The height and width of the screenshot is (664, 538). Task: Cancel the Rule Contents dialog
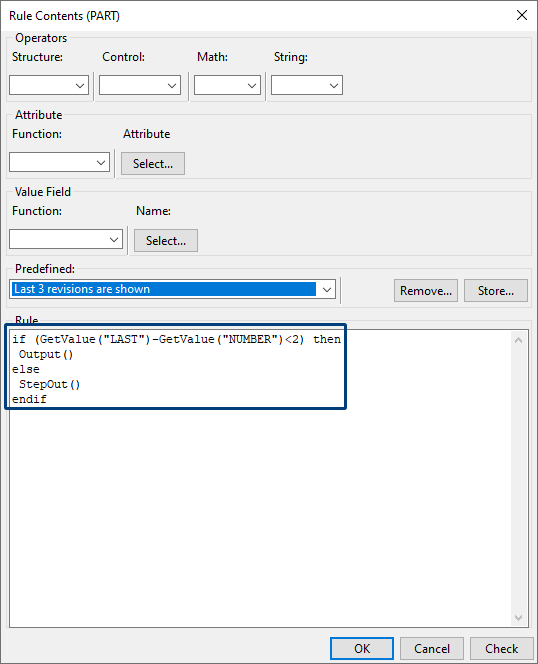coord(432,648)
